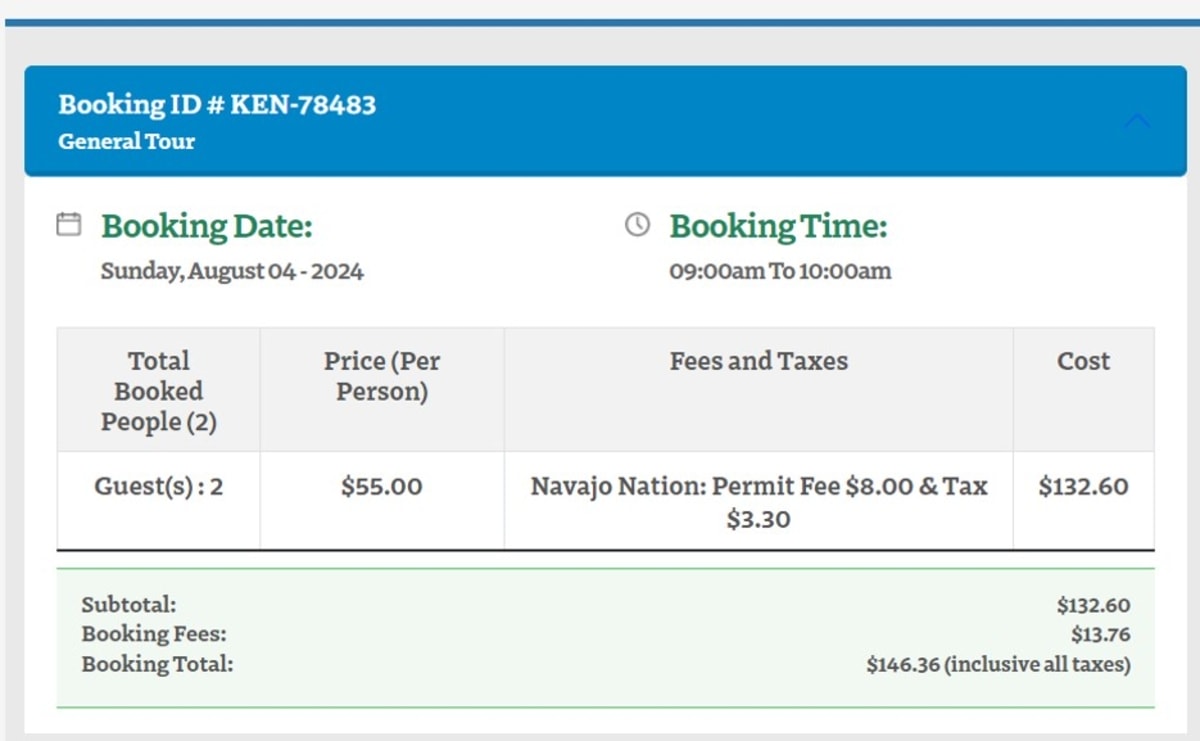Click the Booking Fees $13.76 amount
Screen dimensions: 1200x741
pos(1101,634)
